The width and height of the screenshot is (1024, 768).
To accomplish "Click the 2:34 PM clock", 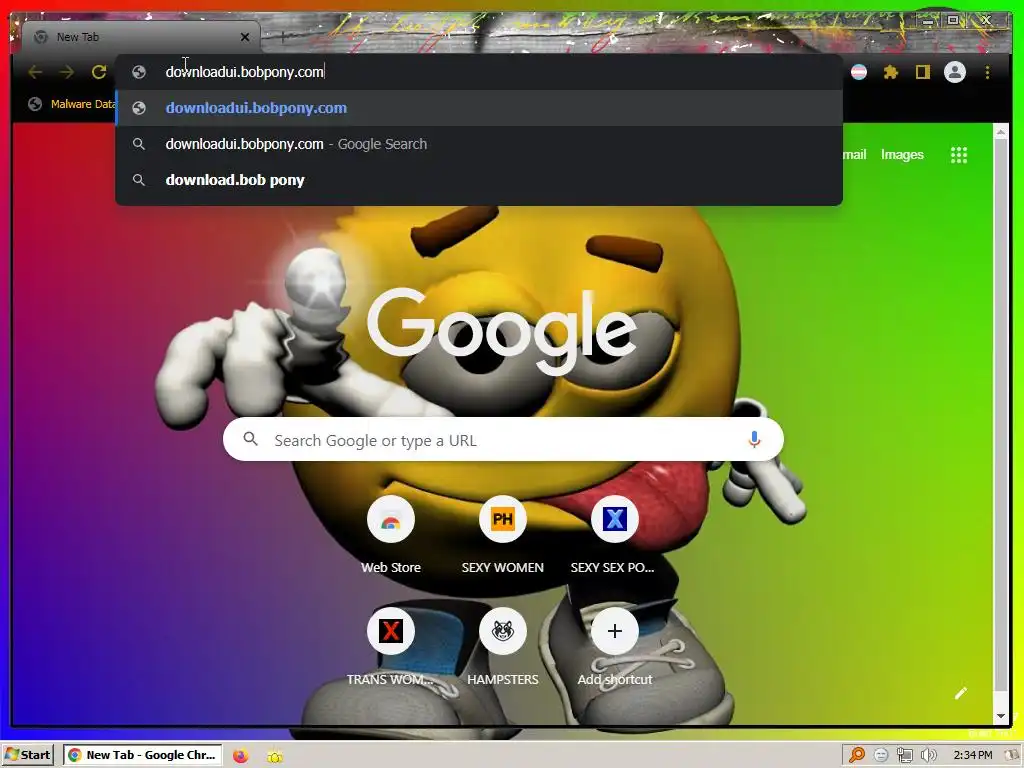I will pos(972,755).
